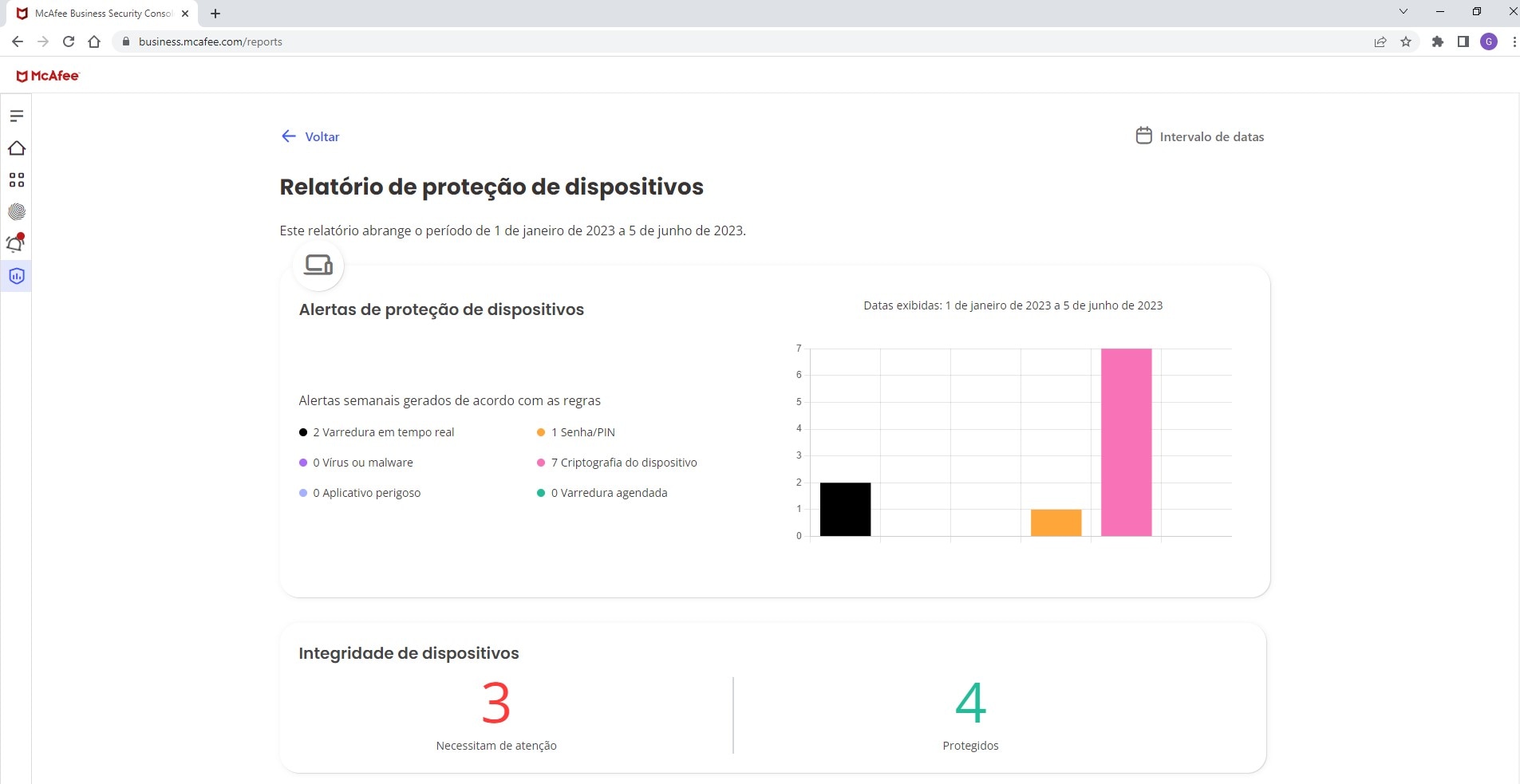Click the device protection laptop icon
This screenshot has height=784, width=1520.
tap(318, 265)
